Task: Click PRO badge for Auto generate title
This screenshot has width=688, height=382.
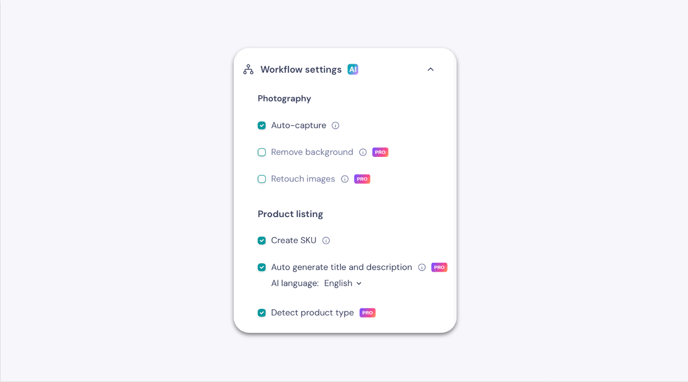Action: point(439,267)
